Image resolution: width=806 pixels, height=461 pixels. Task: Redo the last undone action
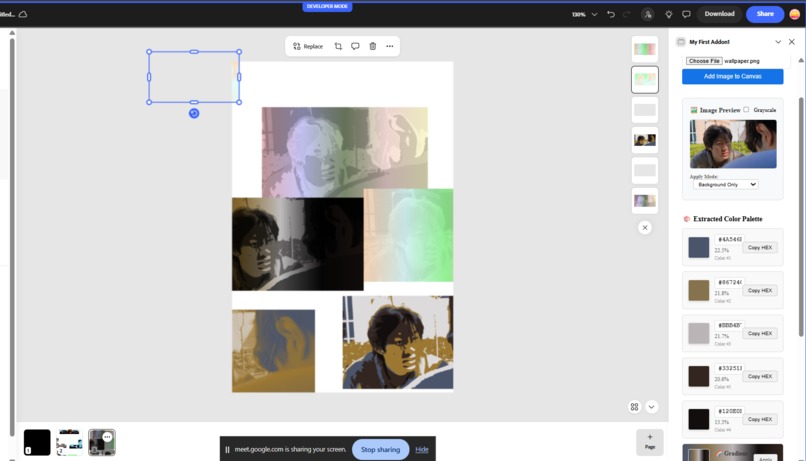626,14
